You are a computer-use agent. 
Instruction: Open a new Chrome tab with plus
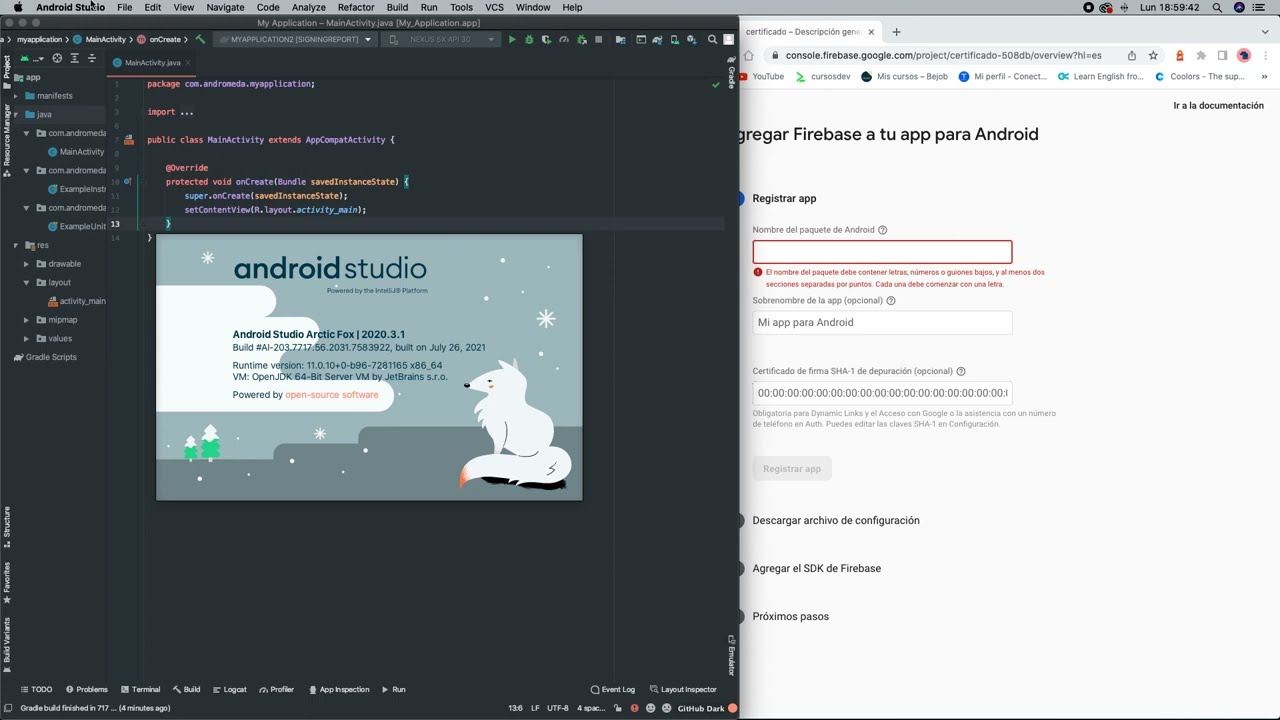pos(896,32)
